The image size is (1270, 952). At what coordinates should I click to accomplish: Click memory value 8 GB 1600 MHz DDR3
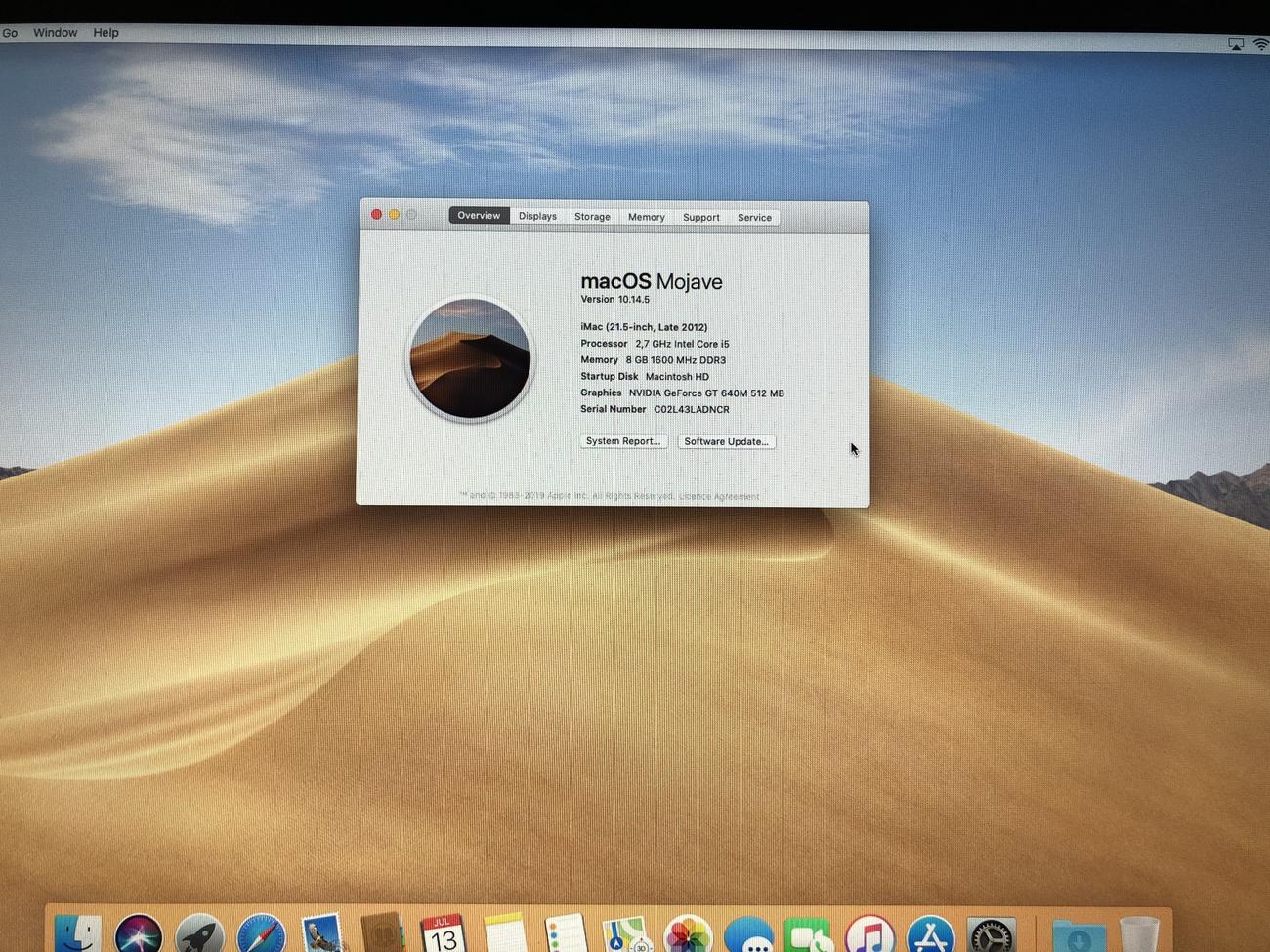click(x=675, y=360)
